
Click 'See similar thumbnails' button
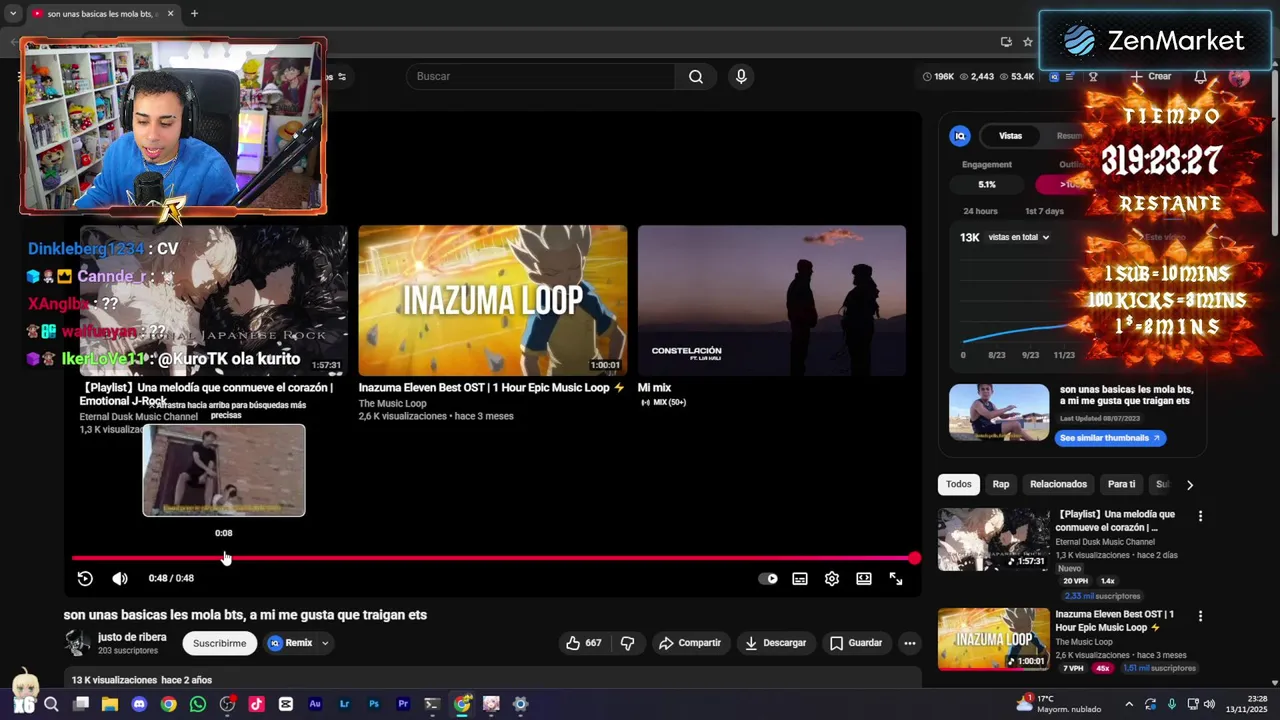1110,438
